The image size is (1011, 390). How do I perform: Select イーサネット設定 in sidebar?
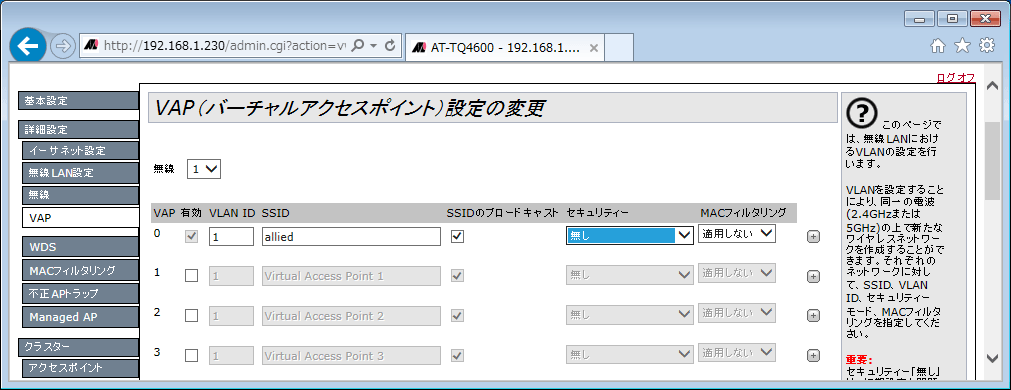click(x=80, y=151)
